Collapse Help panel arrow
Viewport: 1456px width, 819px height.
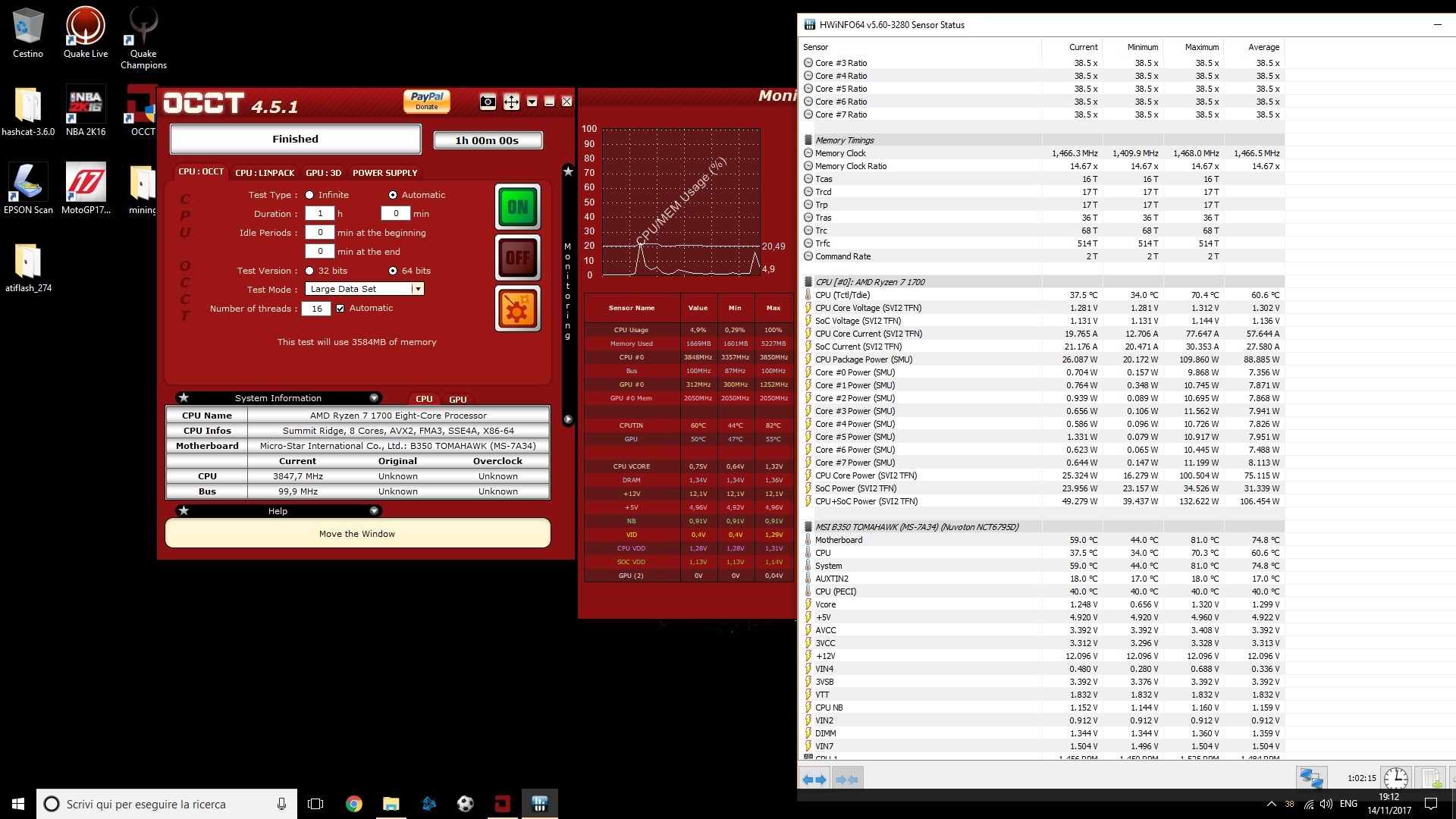[374, 510]
